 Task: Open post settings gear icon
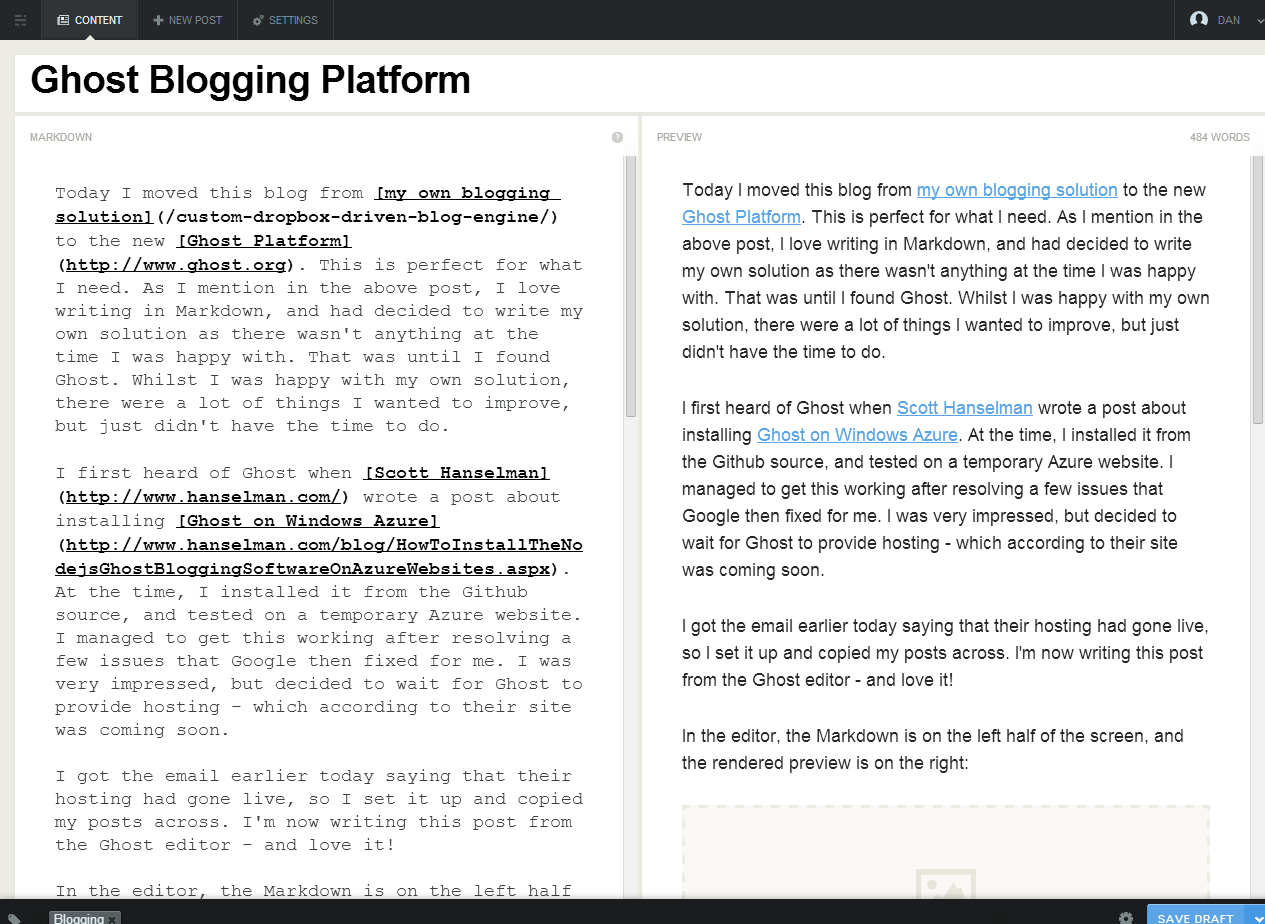click(x=1126, y=918)
